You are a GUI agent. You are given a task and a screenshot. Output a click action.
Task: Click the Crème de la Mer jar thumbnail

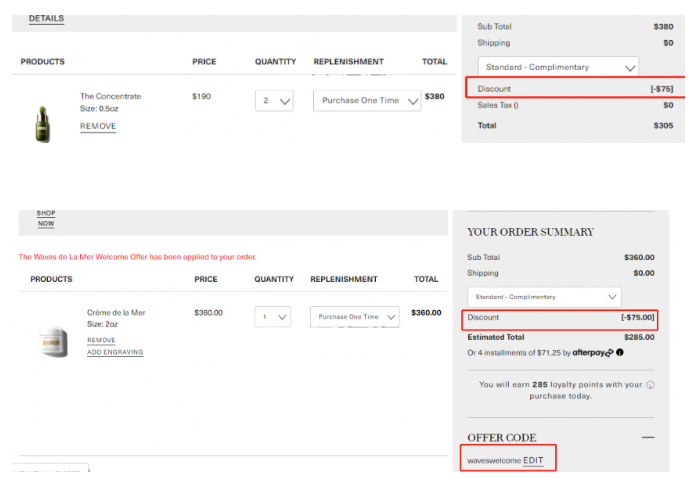(53, 342)
